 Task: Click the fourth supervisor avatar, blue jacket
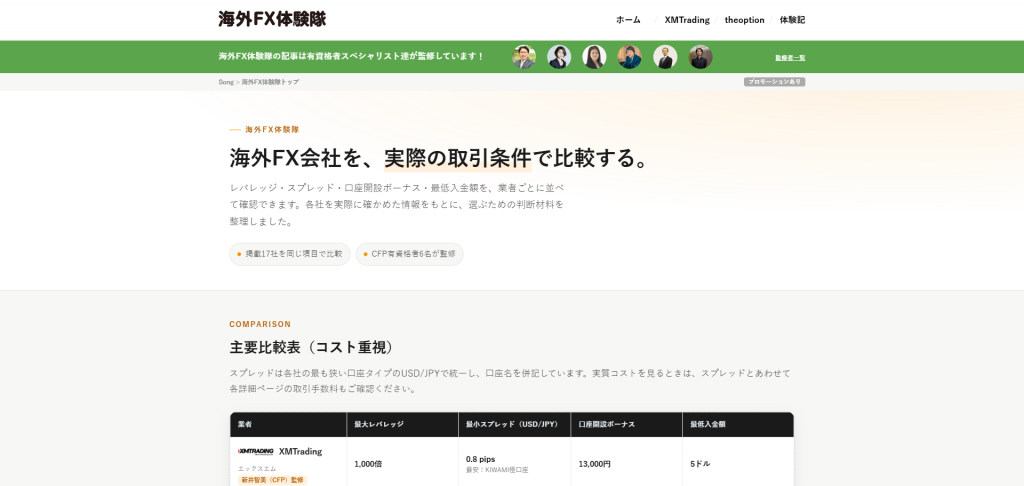630,57
